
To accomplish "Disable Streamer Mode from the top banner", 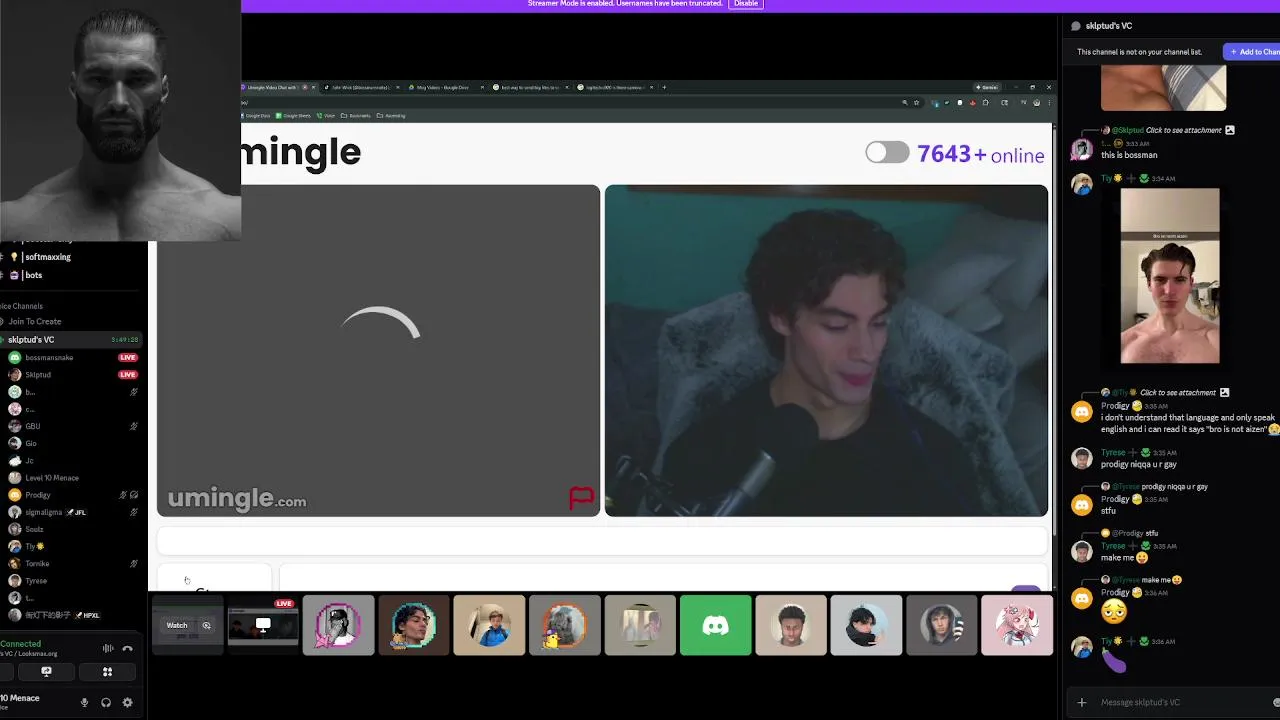I will 746,4.
